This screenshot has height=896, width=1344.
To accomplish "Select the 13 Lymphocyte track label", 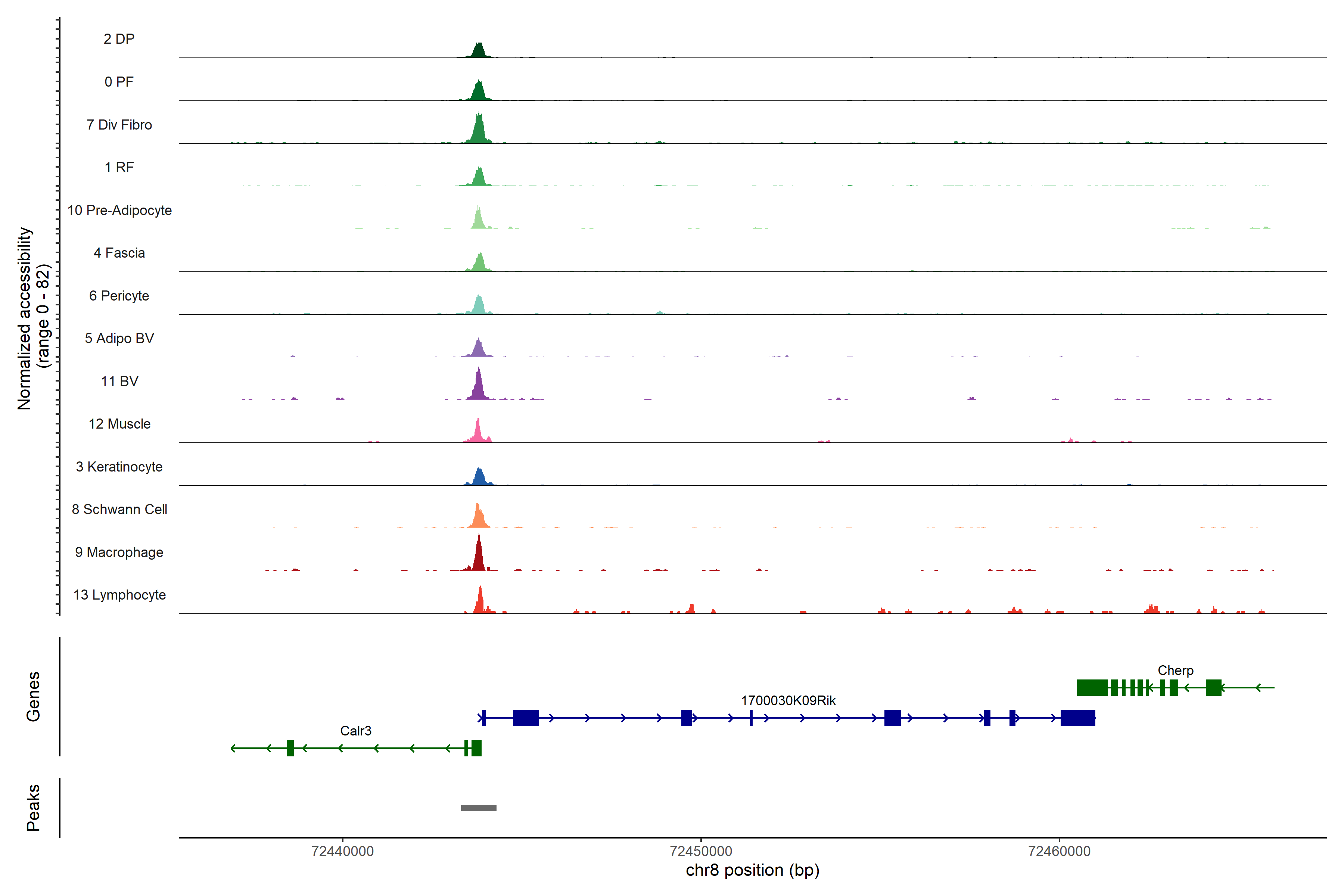I will click(x=119, y=595).
